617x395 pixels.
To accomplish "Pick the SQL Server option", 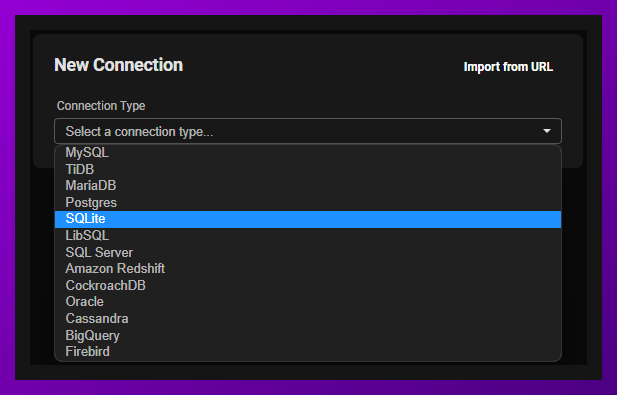I will coord(308,252).
